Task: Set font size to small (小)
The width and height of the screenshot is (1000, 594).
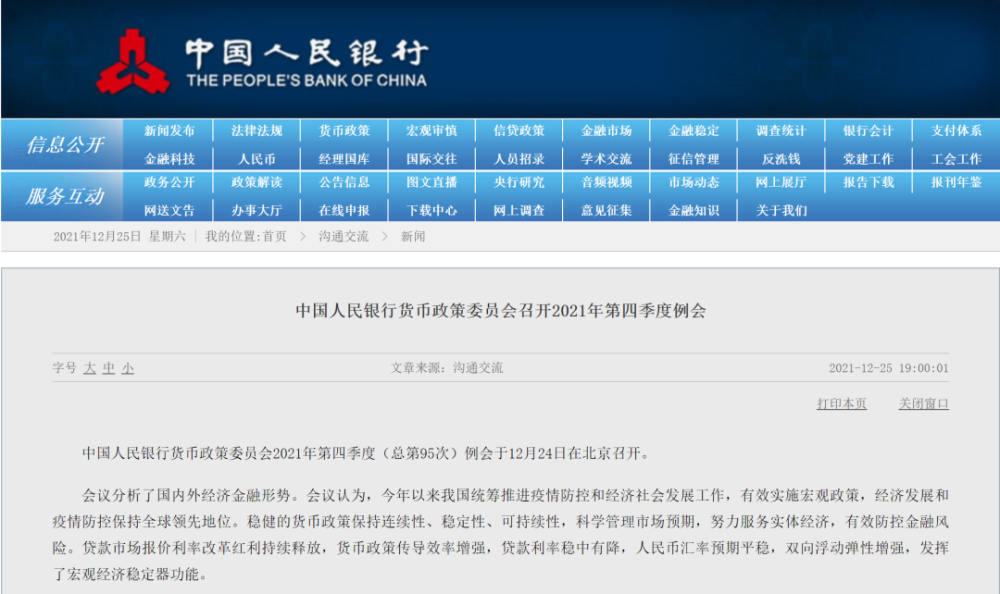Action: point(128,368)
